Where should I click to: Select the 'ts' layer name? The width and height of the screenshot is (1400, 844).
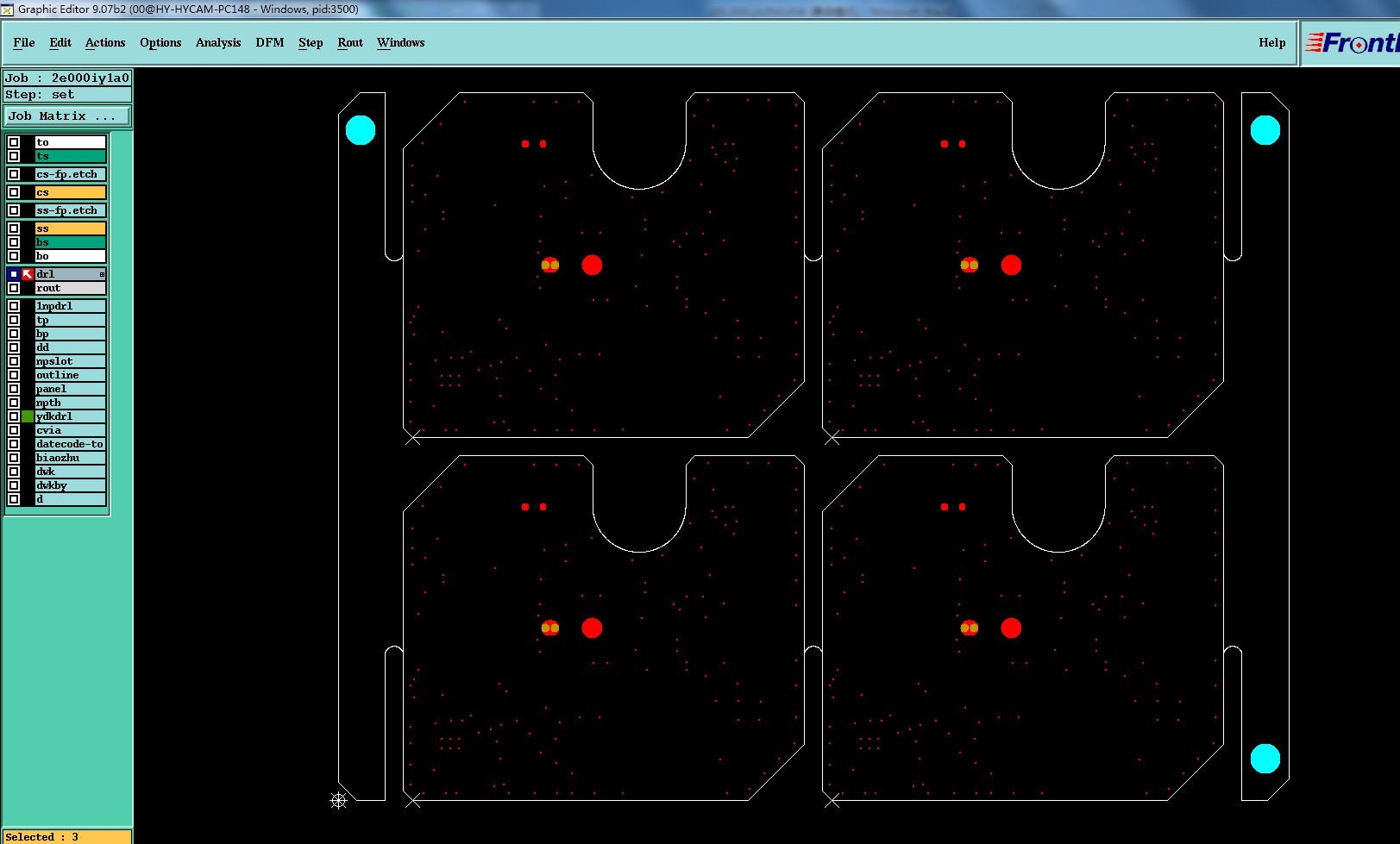click(71, 156)
